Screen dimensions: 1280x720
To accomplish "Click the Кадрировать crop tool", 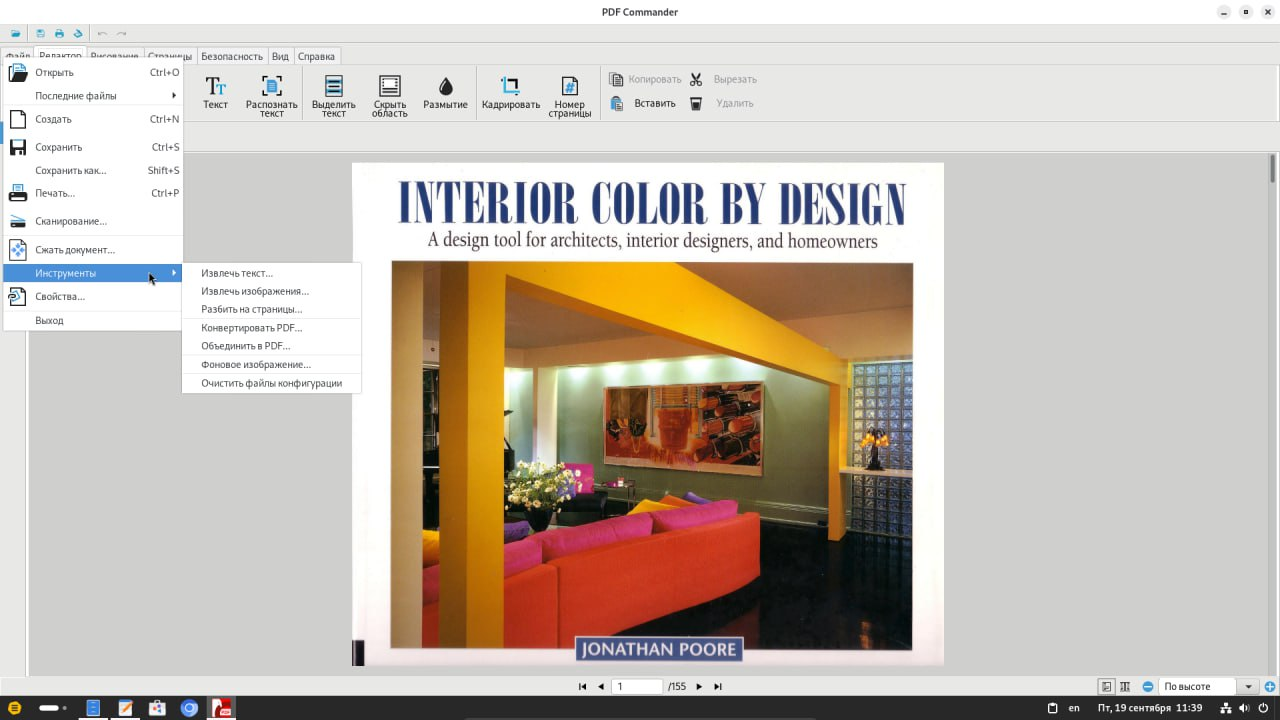I will point(510,92).
